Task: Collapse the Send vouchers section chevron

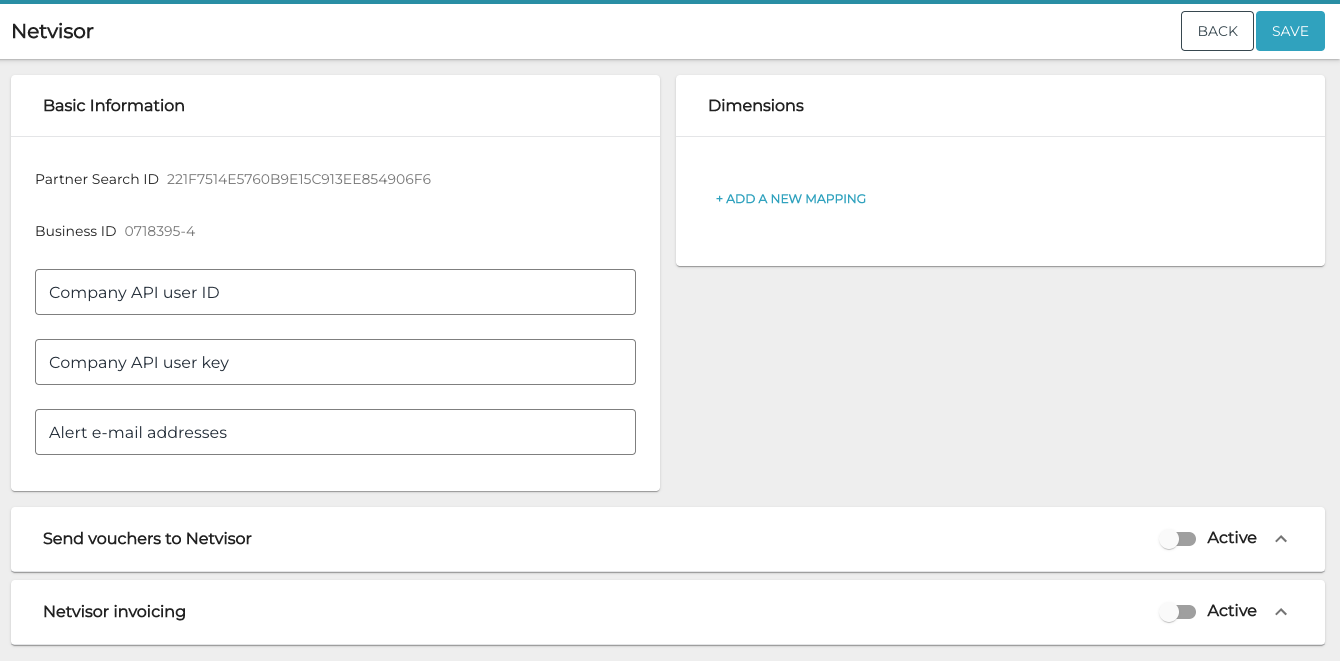Action: coord(1281,538)
